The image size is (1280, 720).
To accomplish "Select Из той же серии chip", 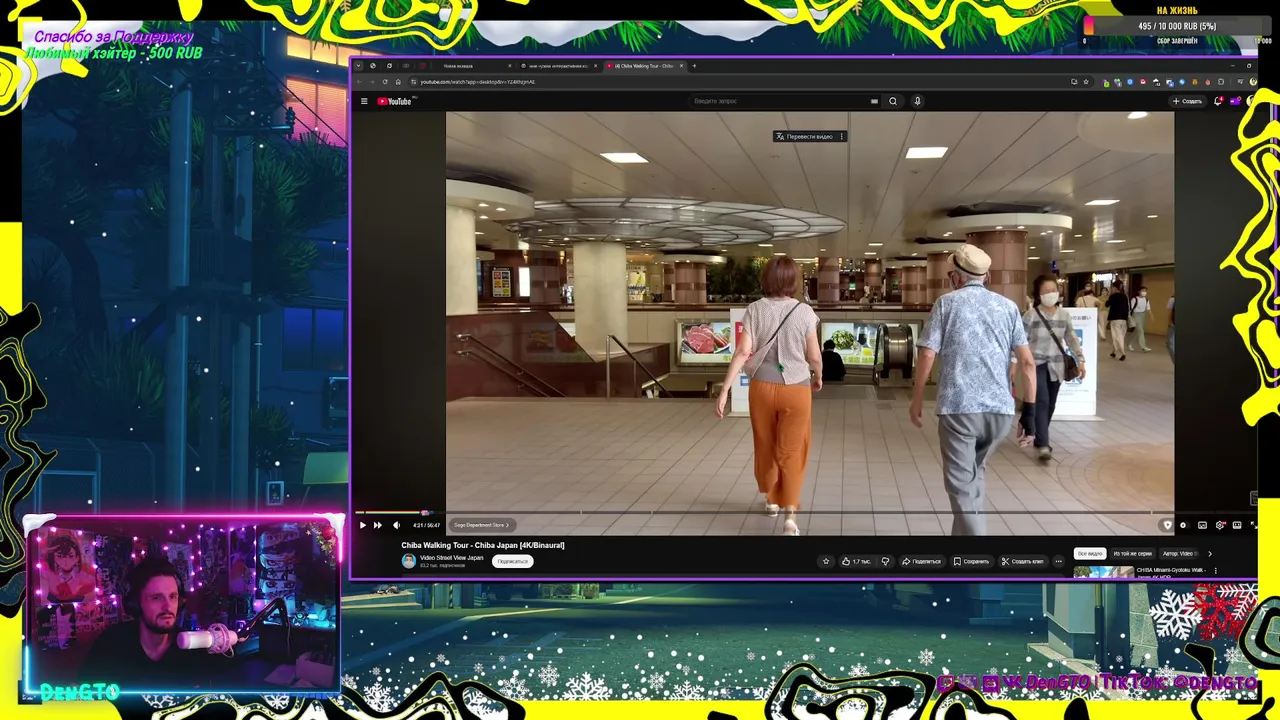I will click(1133, 553).
